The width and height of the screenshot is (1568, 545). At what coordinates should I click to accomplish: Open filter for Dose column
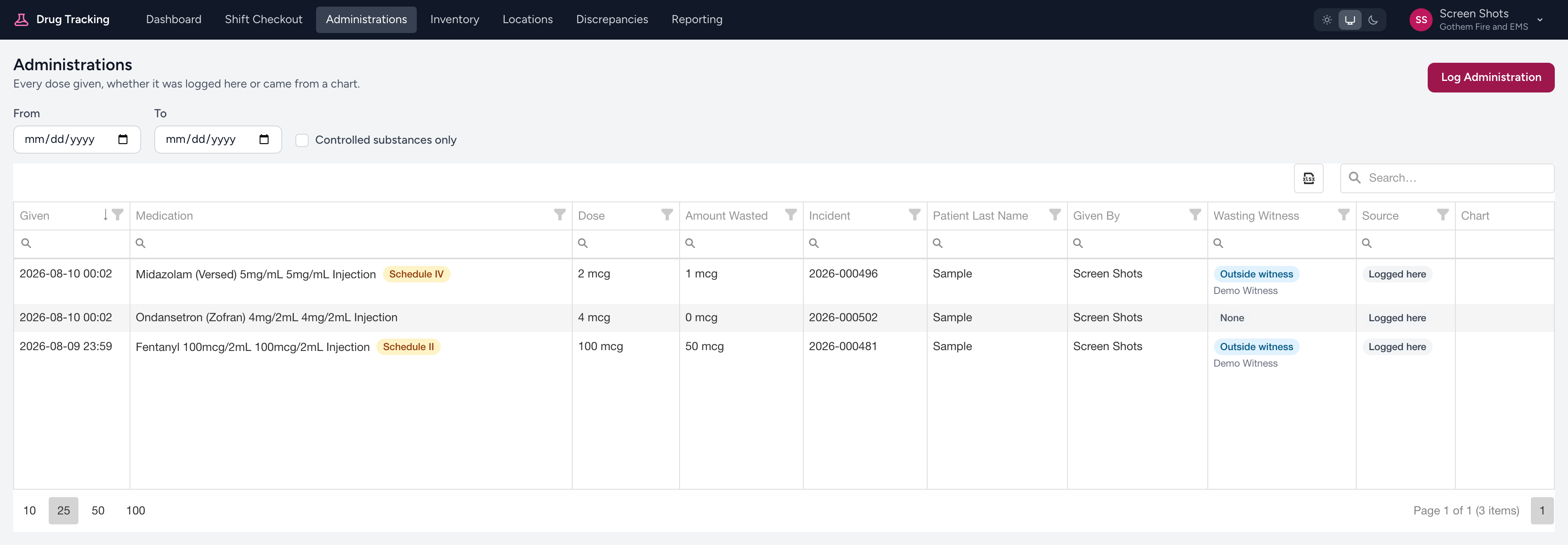pos(667,215)
